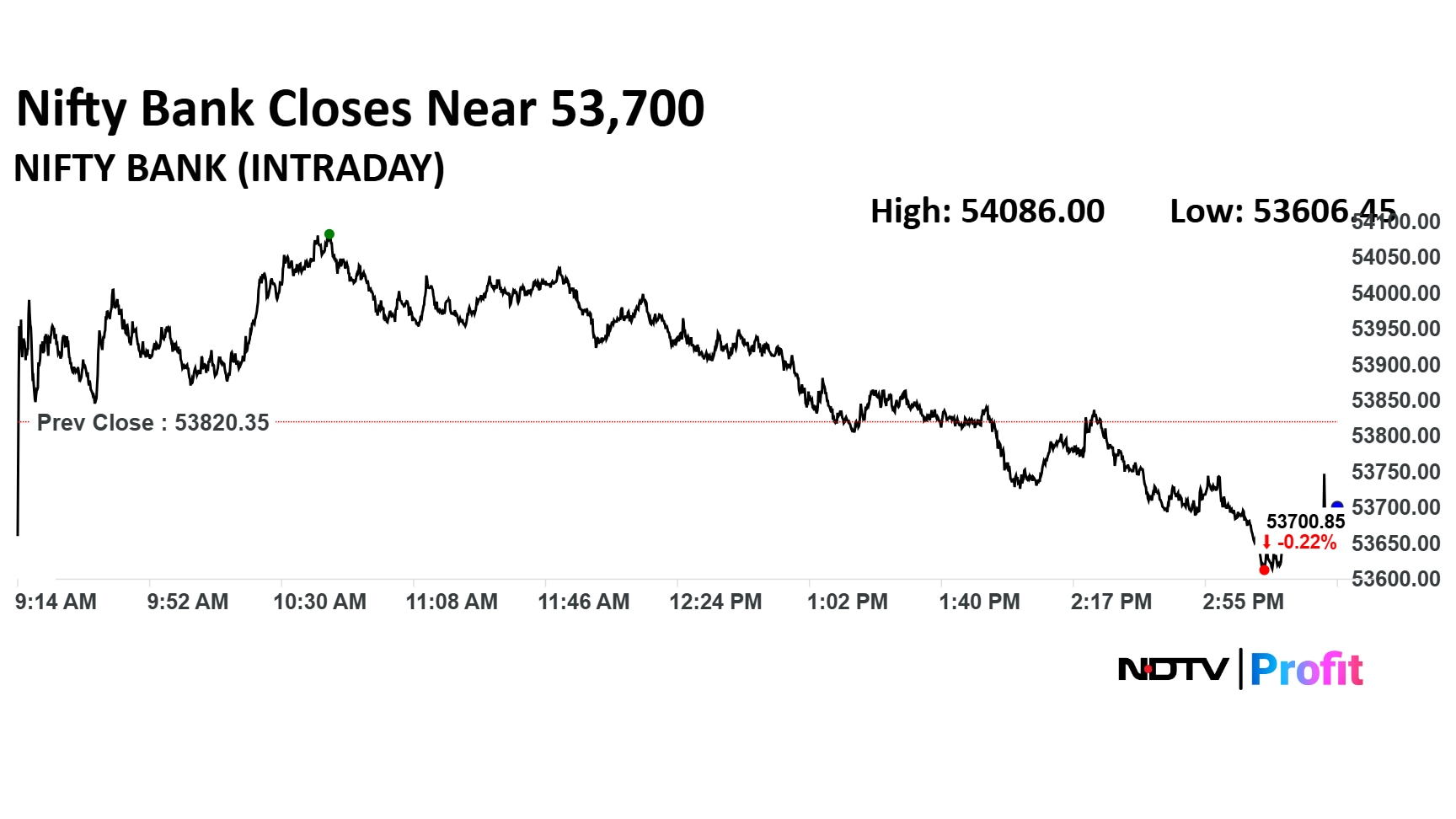Click the 2:55 PM time axis label
The image size is (1456, 819).
1243,602
